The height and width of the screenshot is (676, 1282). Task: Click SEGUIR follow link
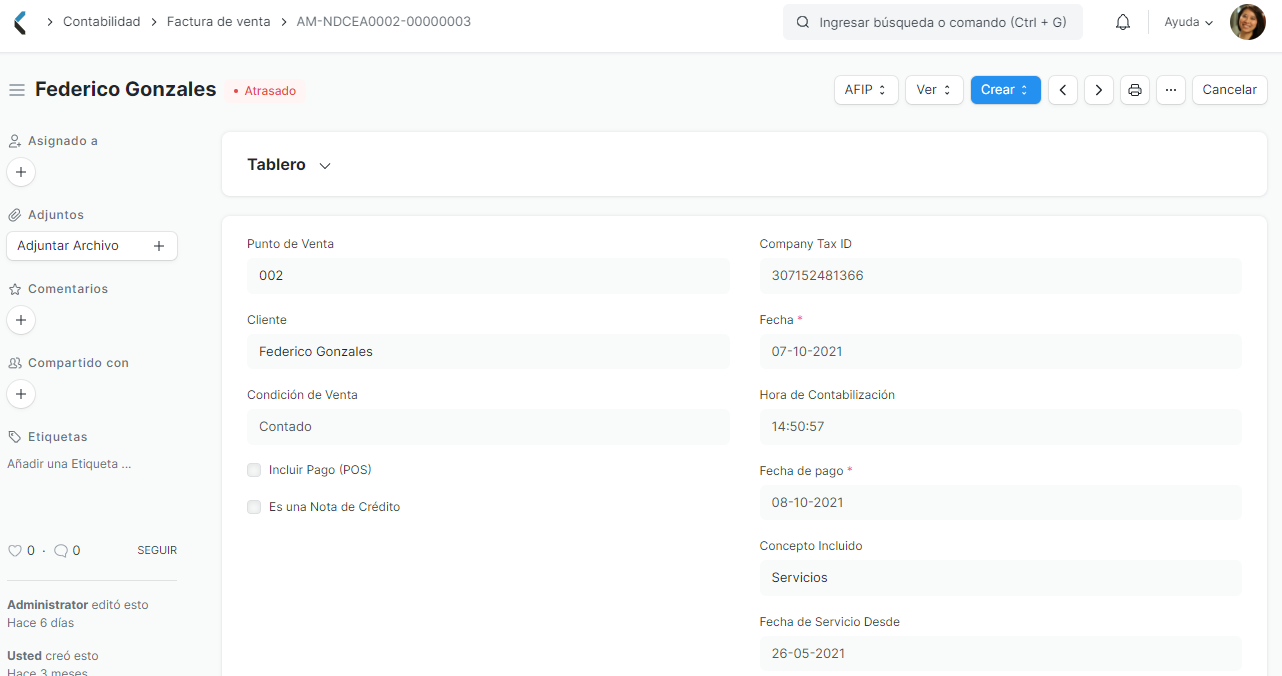tap(157, 551)
